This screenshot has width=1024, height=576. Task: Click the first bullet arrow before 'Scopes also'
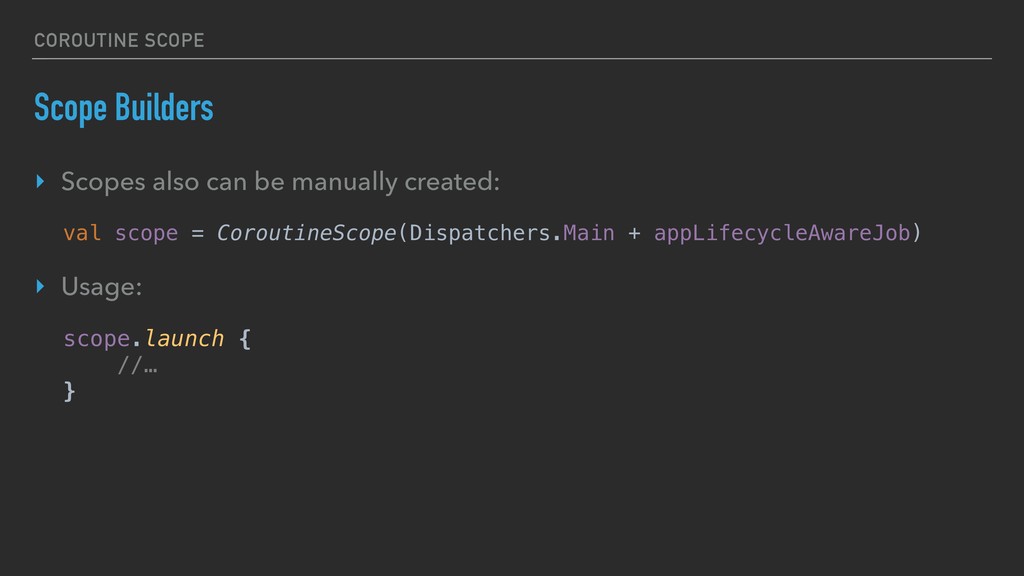pos(39,183)
